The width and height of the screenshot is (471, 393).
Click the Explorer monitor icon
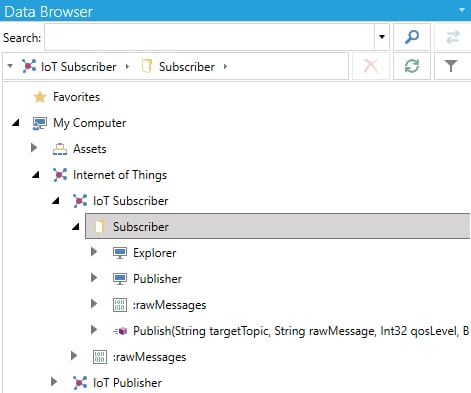[x=120, y=253]
